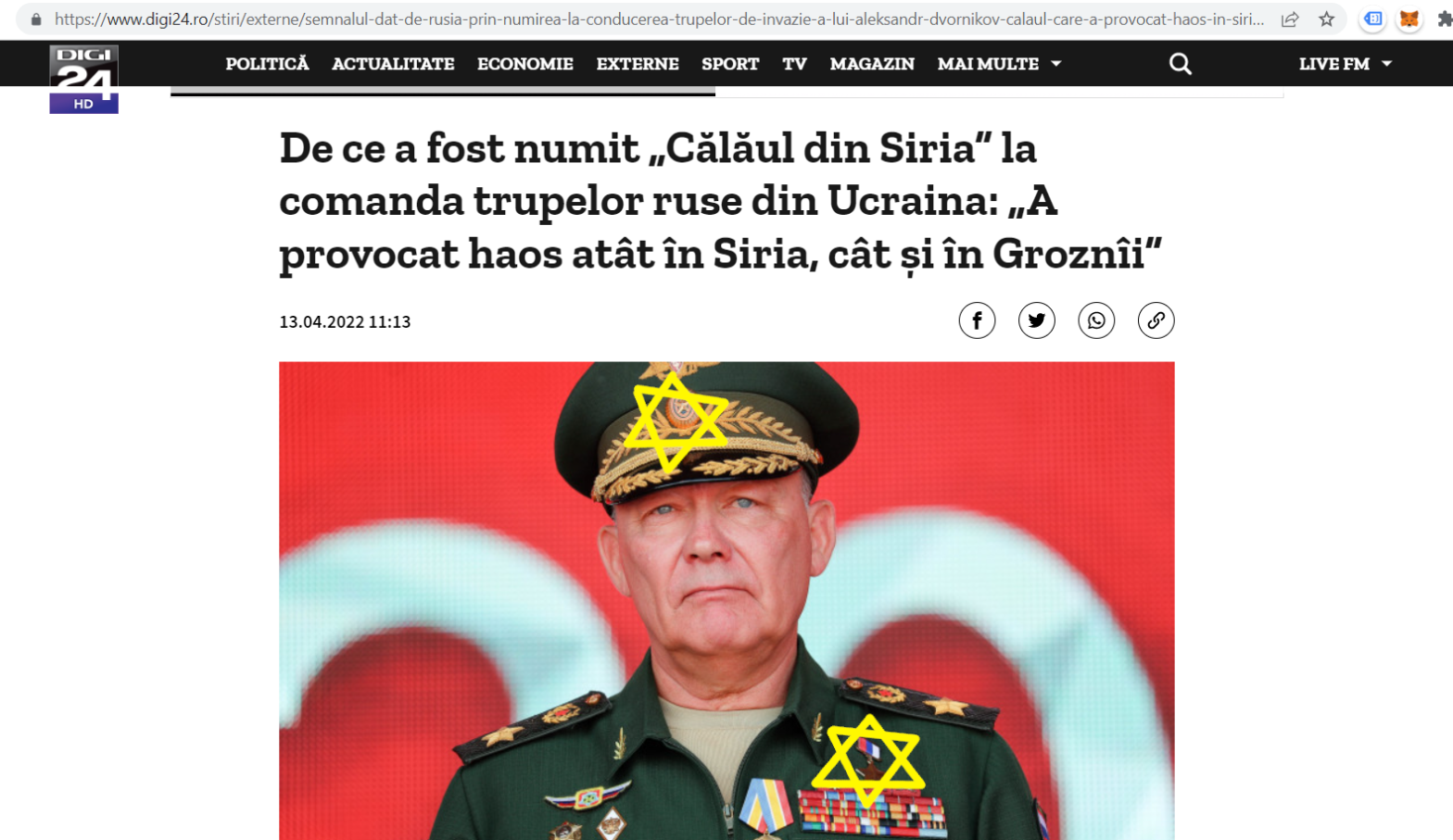
Task: Expand the LIVE FM dropdown
Action: pos(1345,64)
